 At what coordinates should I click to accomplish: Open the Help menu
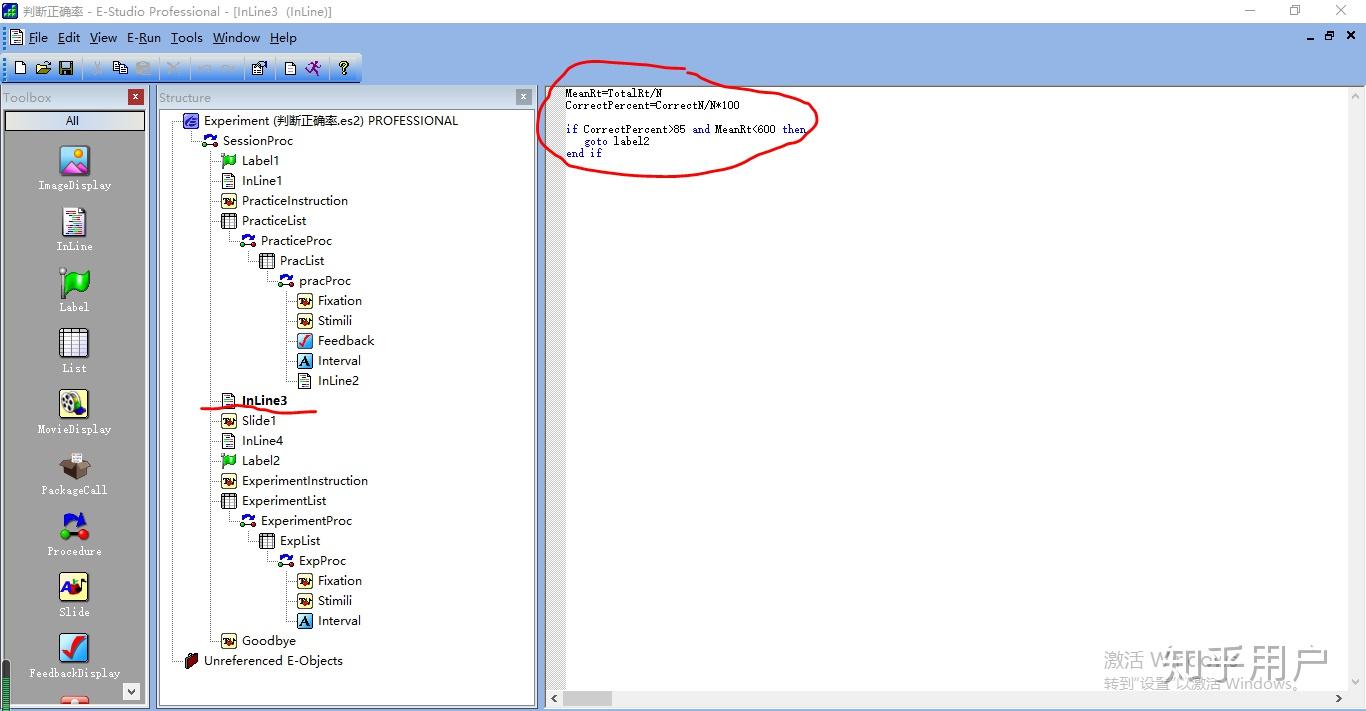(x=283, y=38)
